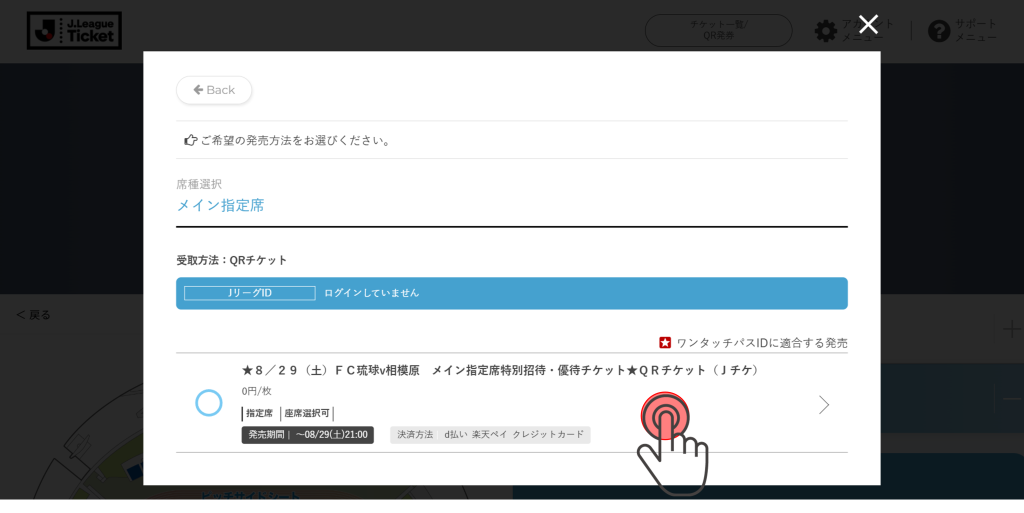Open チケット一覧/QR発券 button in header

[x=718, y=30]
